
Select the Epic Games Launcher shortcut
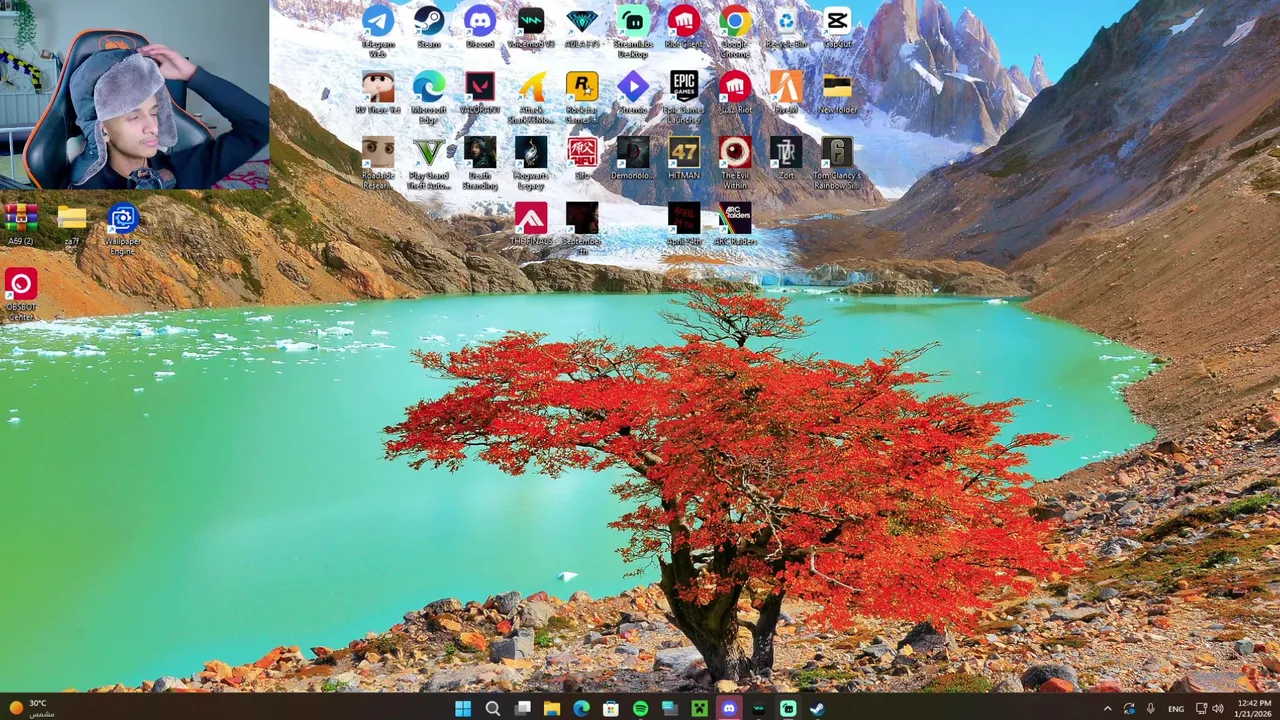click(x=684, y=95)
